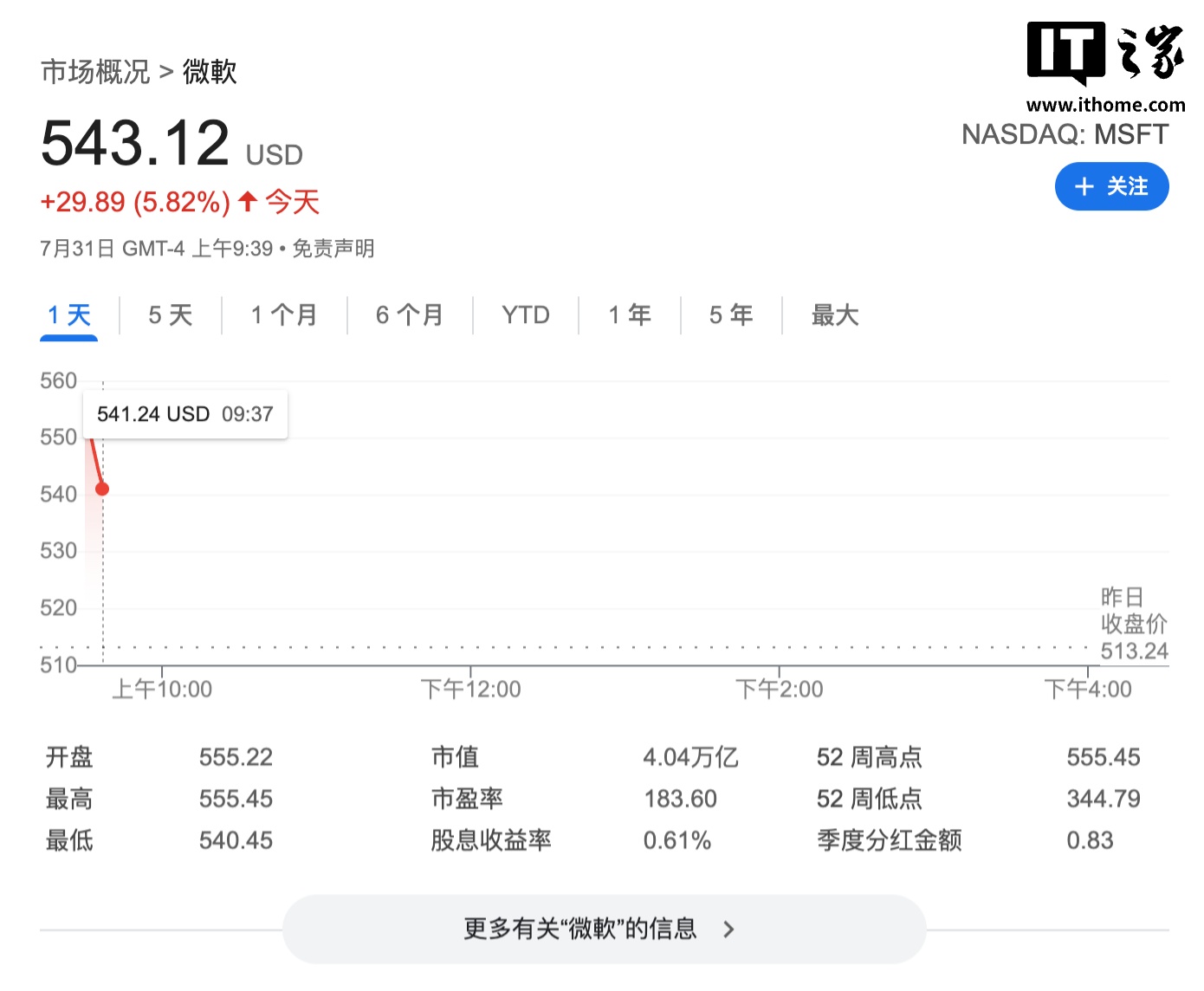
Task: Open the 1个月 chart view
Action: (283, 314)
